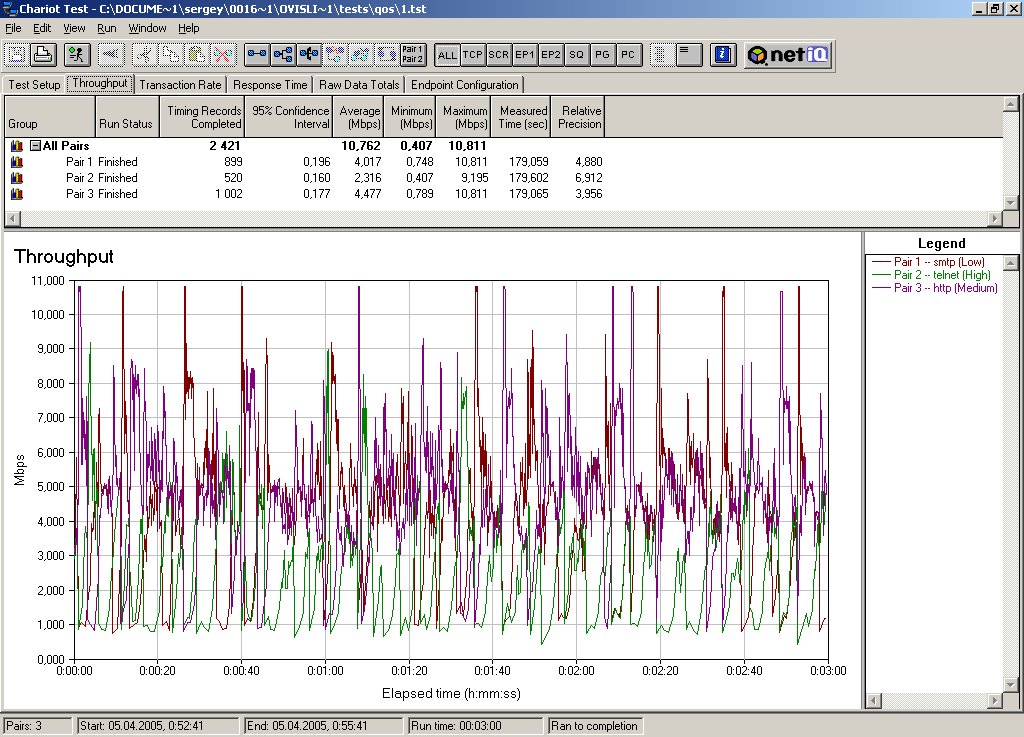This screenshot has height=737, width=1024.
Task: Click the Save toolbar icon
Action: (18, 55)
